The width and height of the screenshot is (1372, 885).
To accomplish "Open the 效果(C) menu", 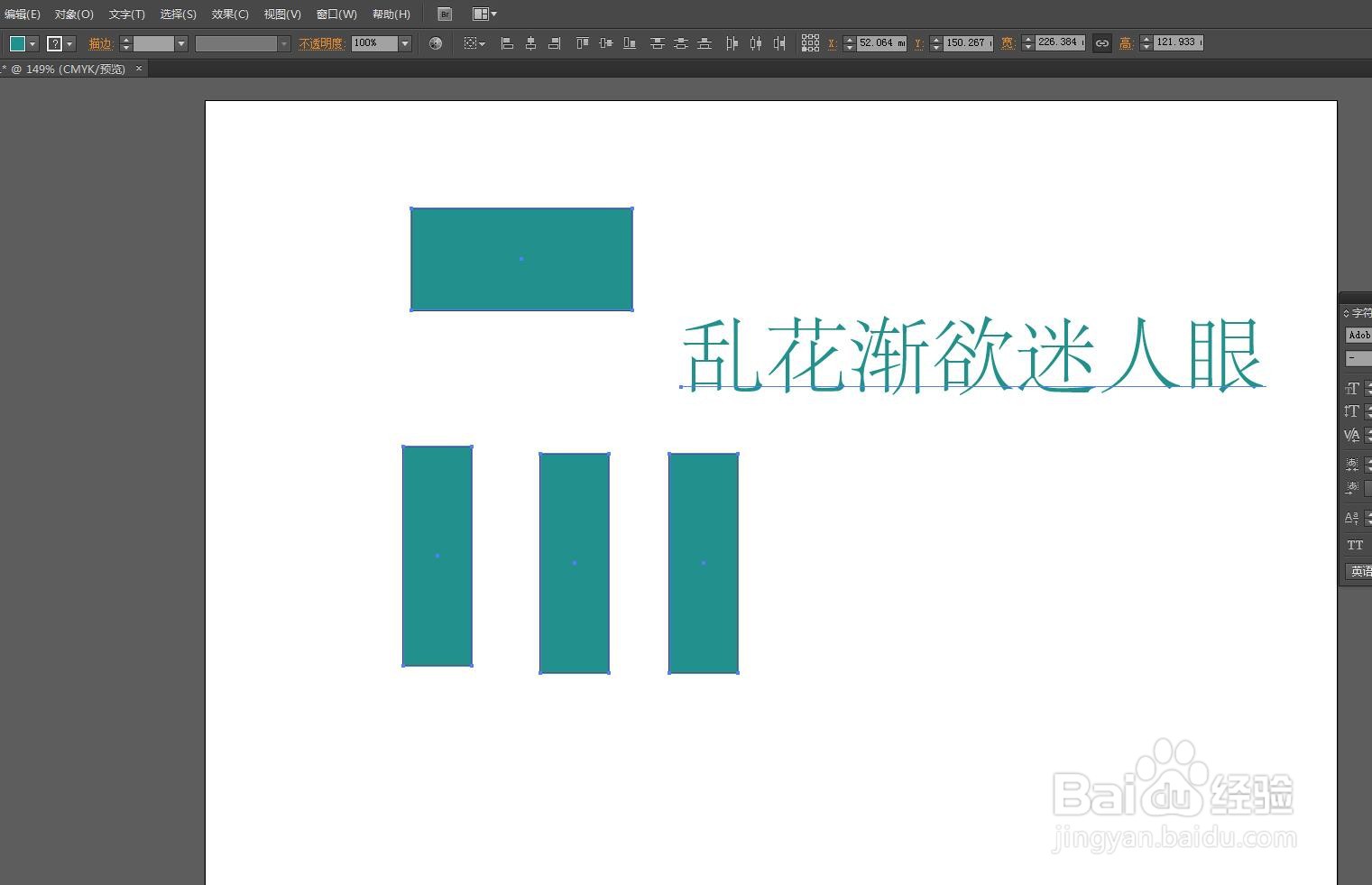I will pyautogui.click(x=230, y=14).
